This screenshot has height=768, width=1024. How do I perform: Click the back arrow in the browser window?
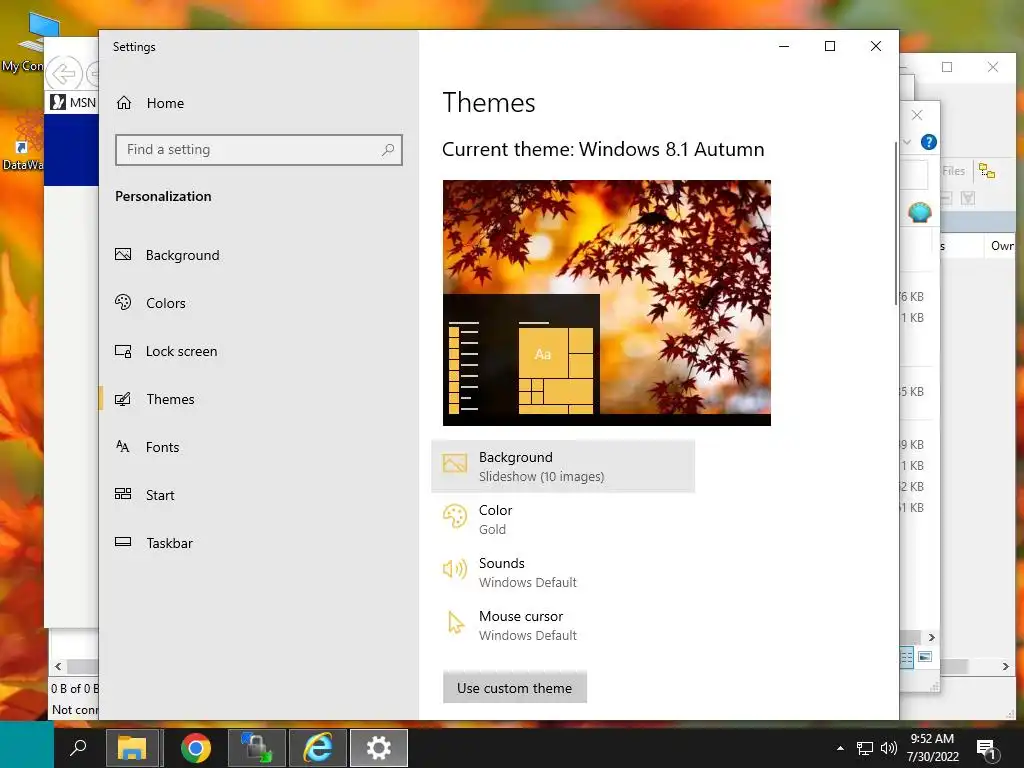coord(64,74)
